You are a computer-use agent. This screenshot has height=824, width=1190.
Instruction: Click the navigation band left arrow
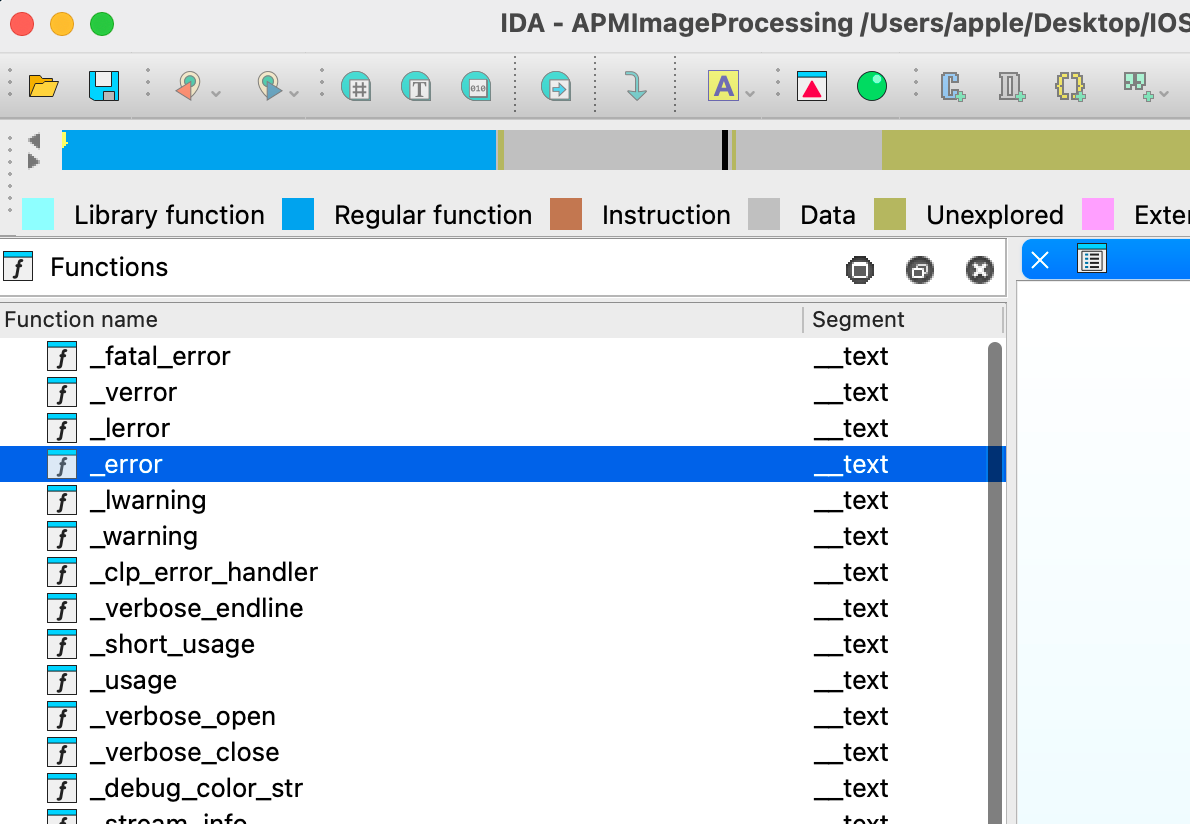(x=33, y=140)
